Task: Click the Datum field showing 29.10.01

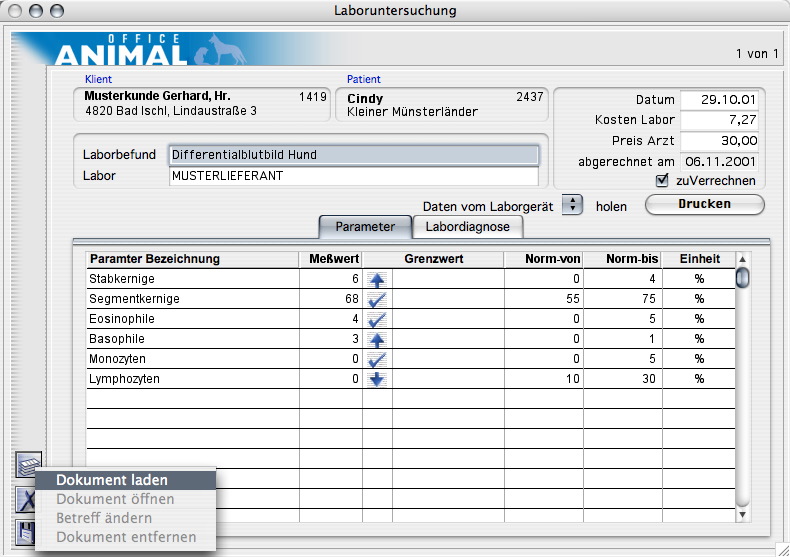Action: [718, 100]
